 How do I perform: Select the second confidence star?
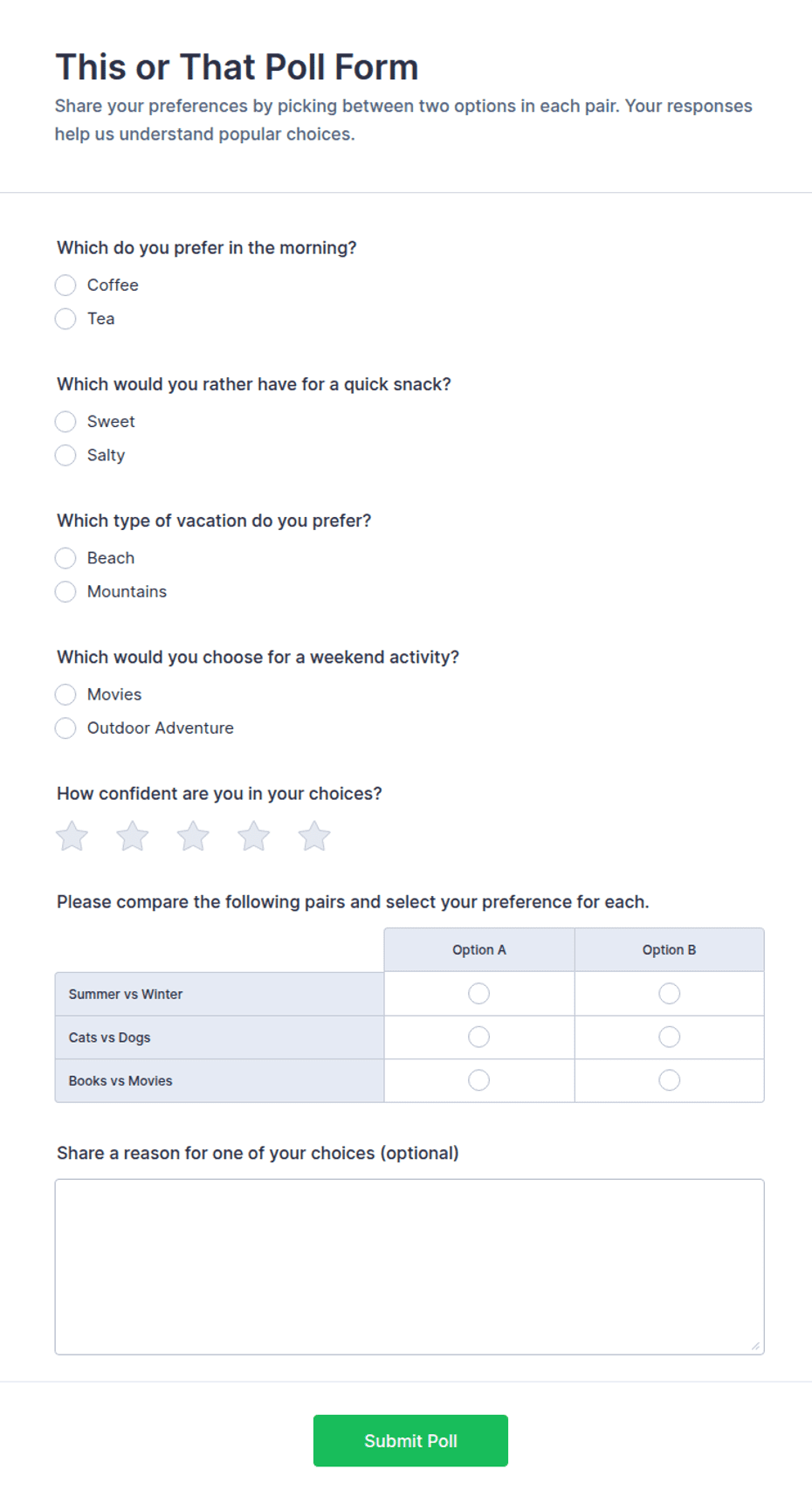pyautogui.click(x=133, y=837)
